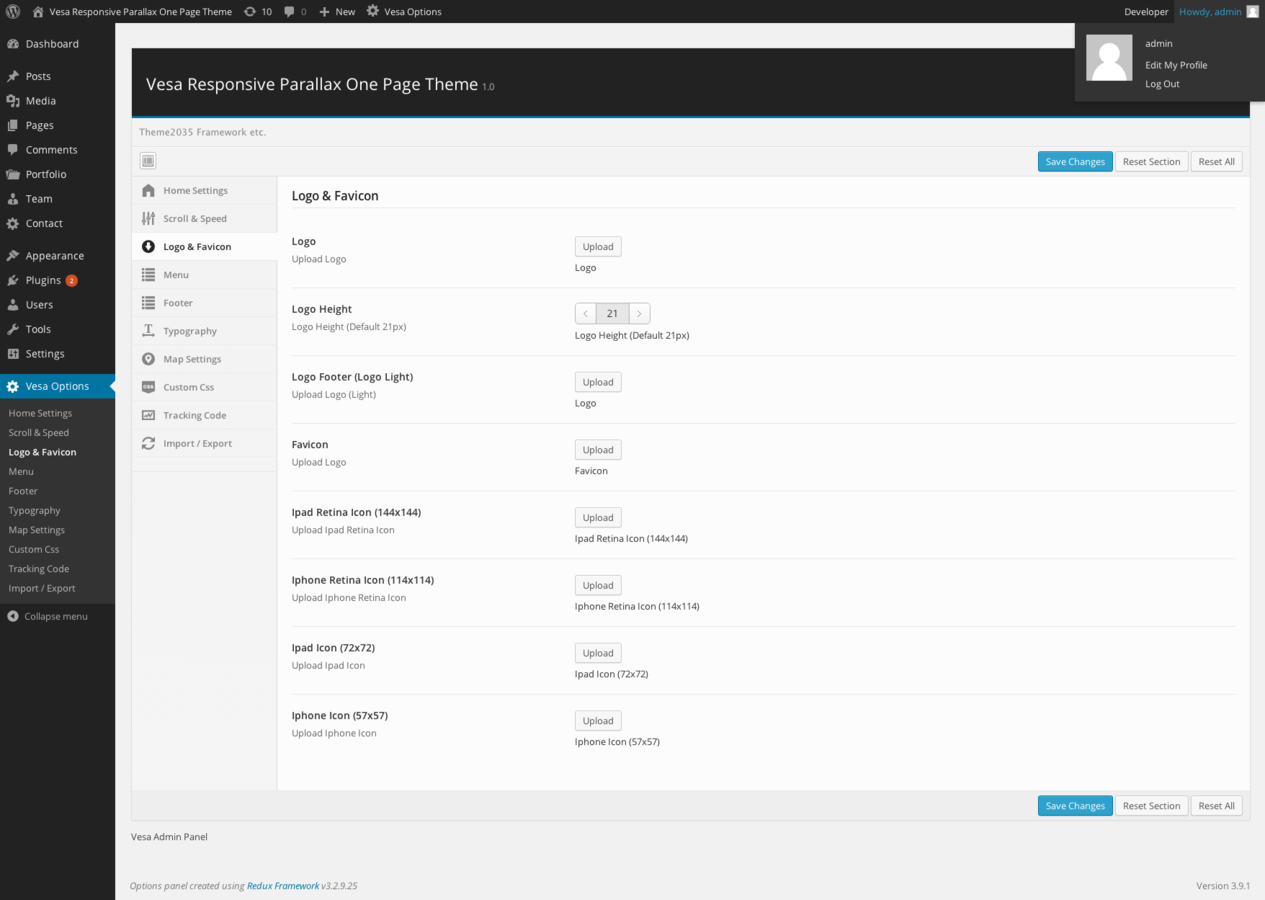The width and height of the screenshot is (1265, 900).
Task: Click the admin avatar thumbnail in dropdown
Action: coord(1109,57)
